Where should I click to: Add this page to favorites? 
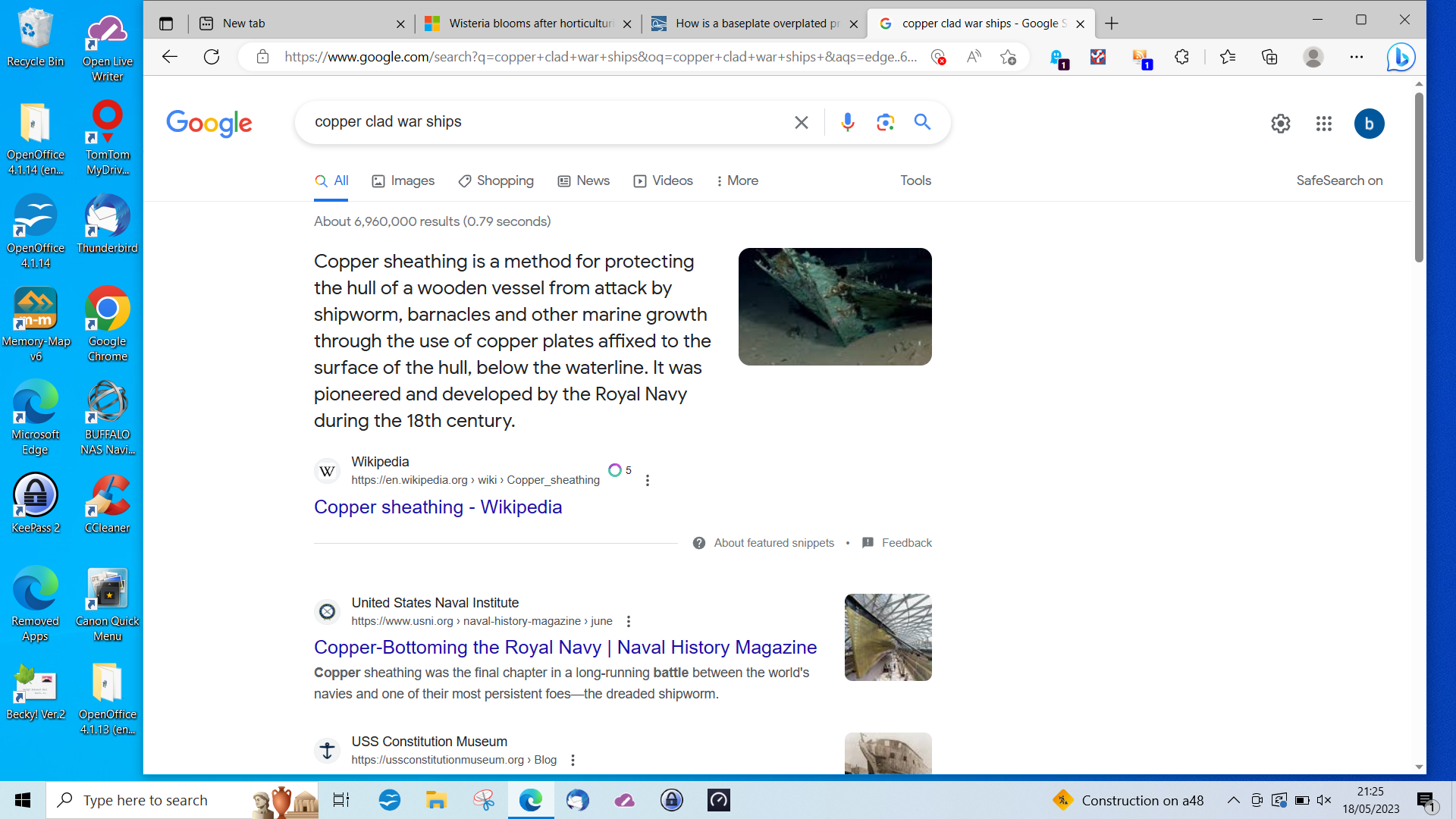point(1008,57)
